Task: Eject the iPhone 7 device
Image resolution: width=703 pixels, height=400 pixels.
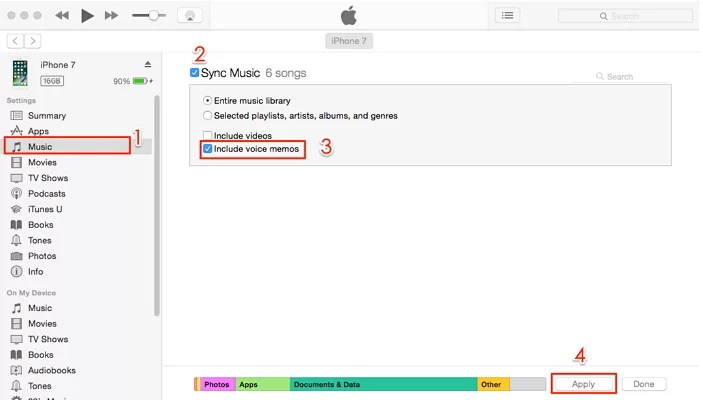Action: pos(148,65)
